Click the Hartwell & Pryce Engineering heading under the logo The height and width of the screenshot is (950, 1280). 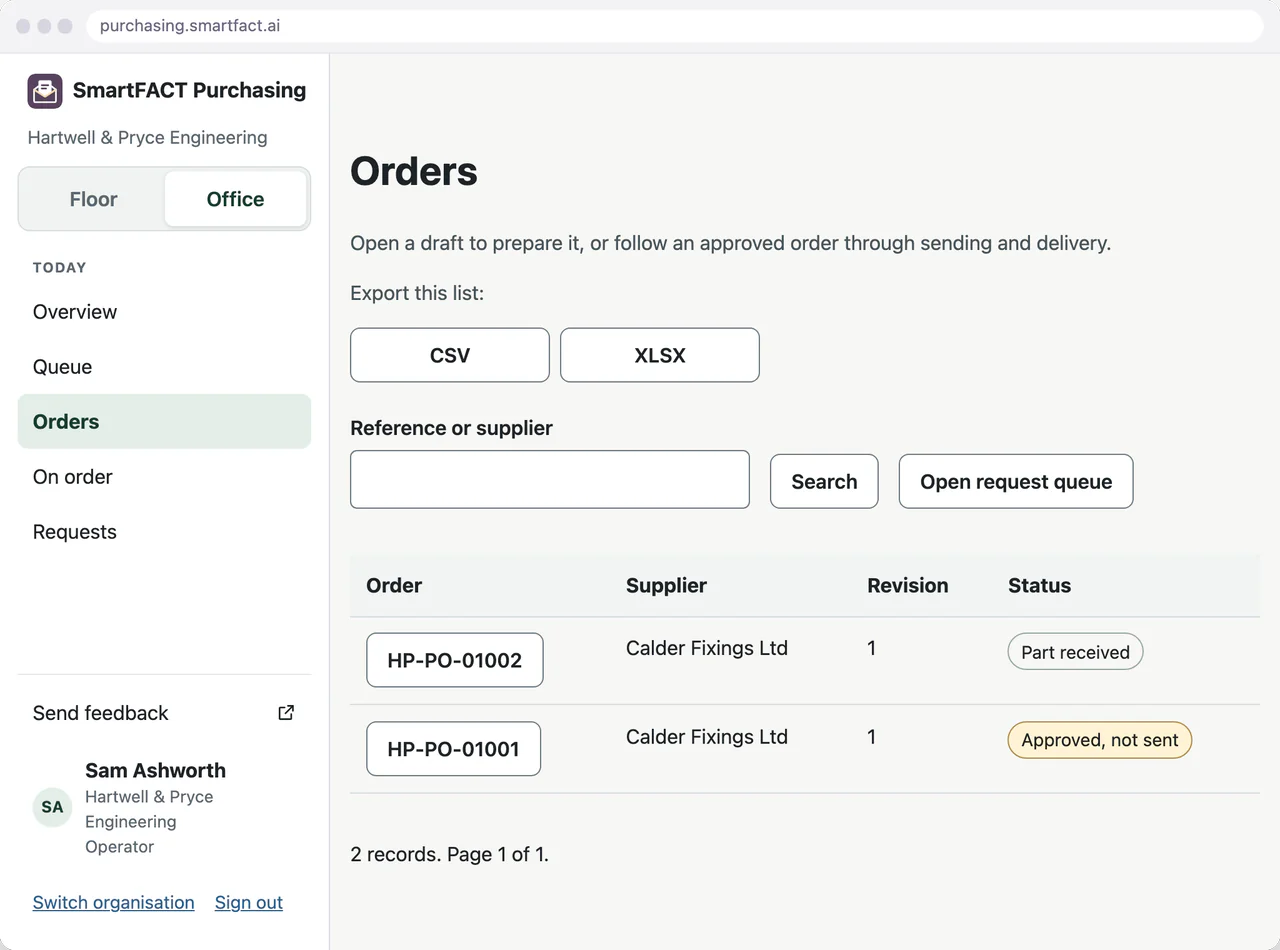(x=148, y=138)
